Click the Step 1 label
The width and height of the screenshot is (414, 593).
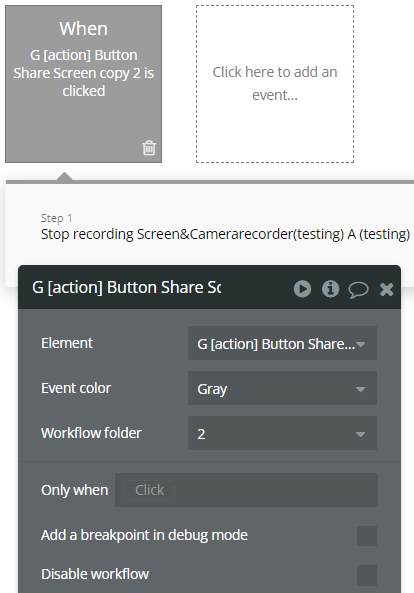point(56,218)
